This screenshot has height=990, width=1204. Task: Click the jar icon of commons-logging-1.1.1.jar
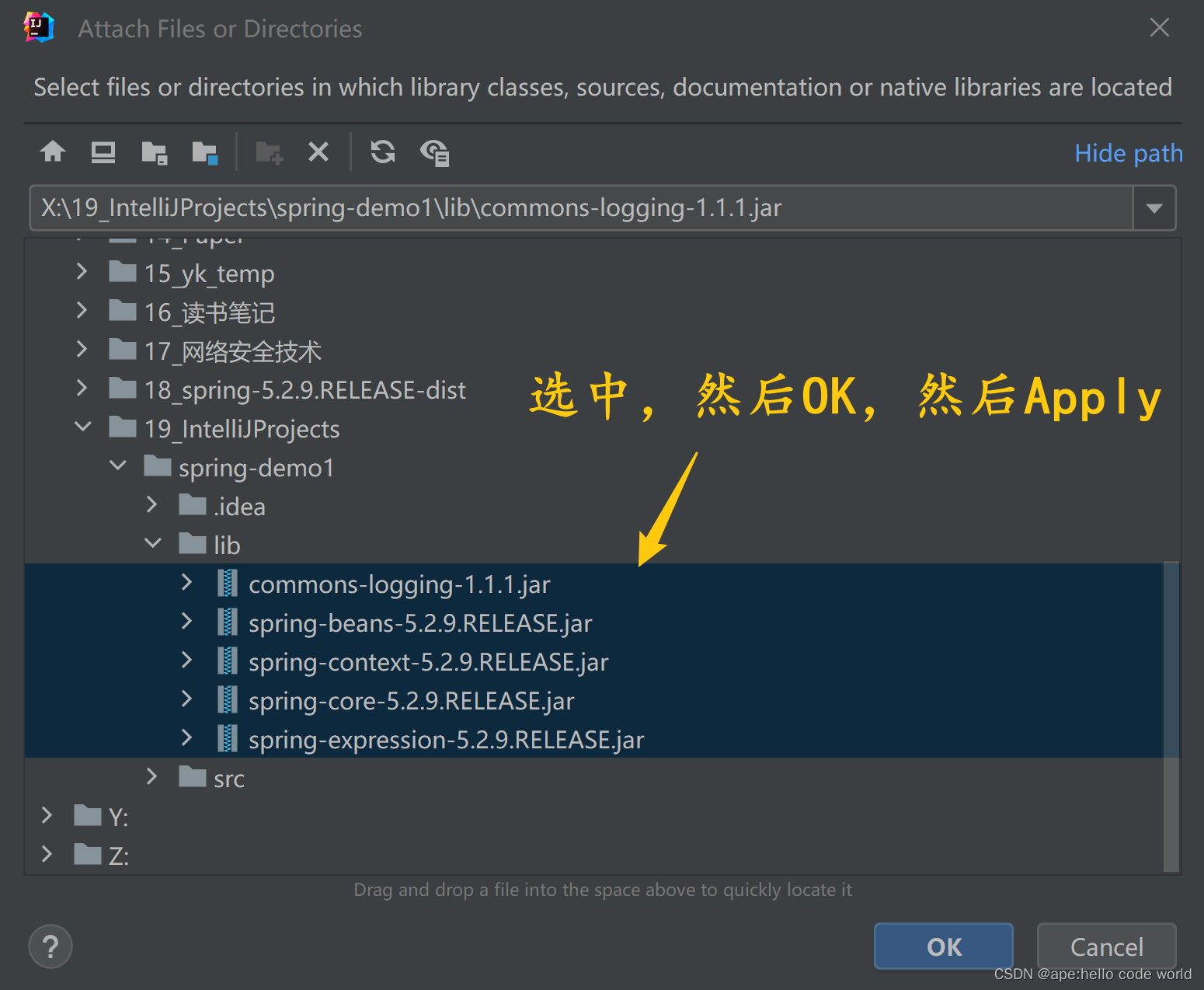pos(228,584)
